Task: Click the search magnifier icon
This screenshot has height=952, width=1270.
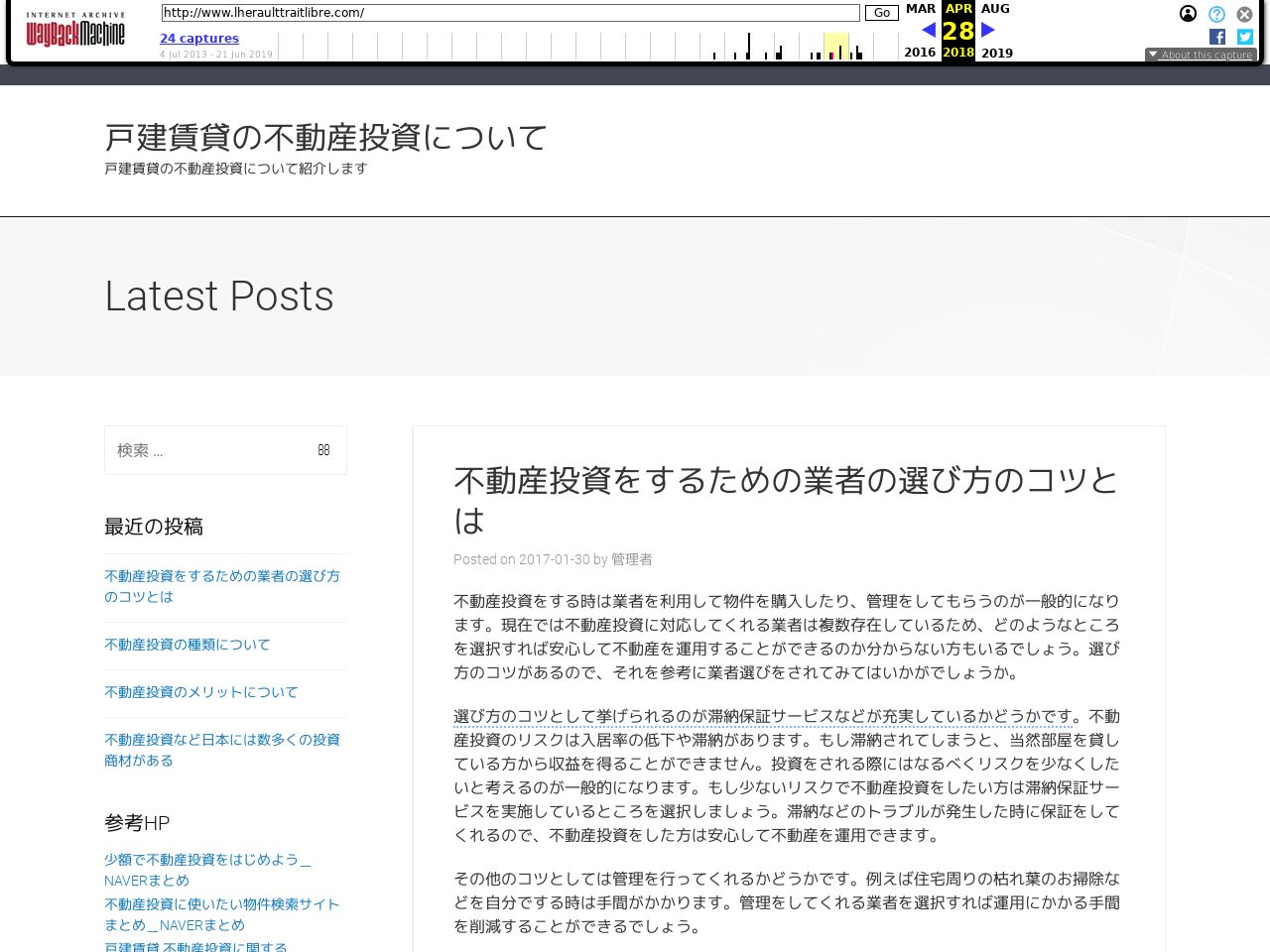Action: point(323,450)
